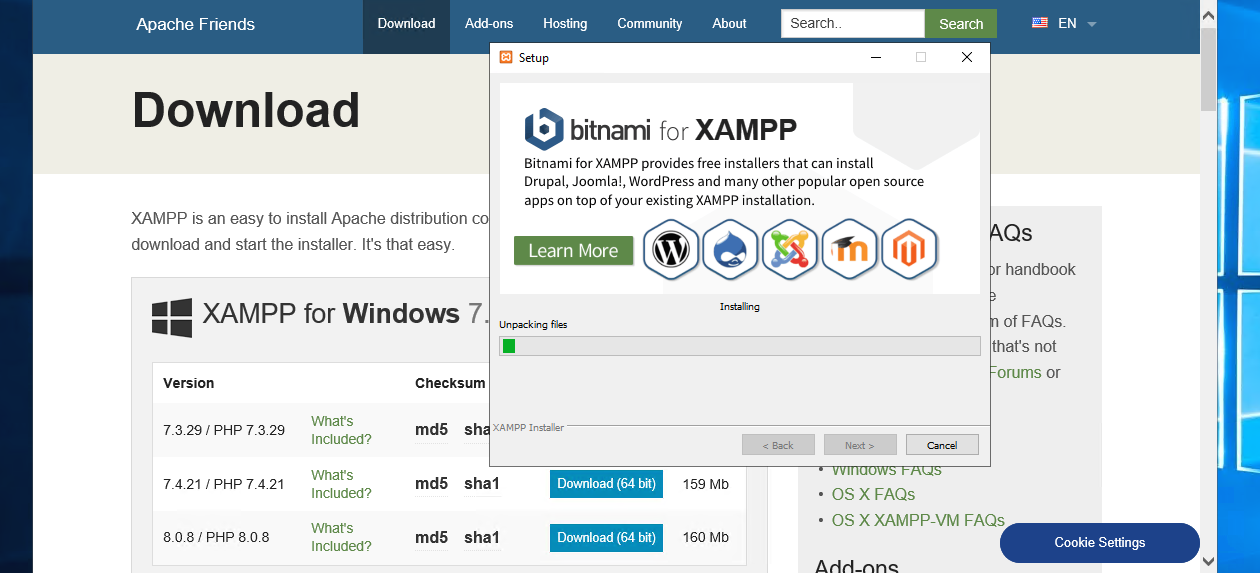Click the Search text field
Screen dimensions: 1260x573
[853, 23]
